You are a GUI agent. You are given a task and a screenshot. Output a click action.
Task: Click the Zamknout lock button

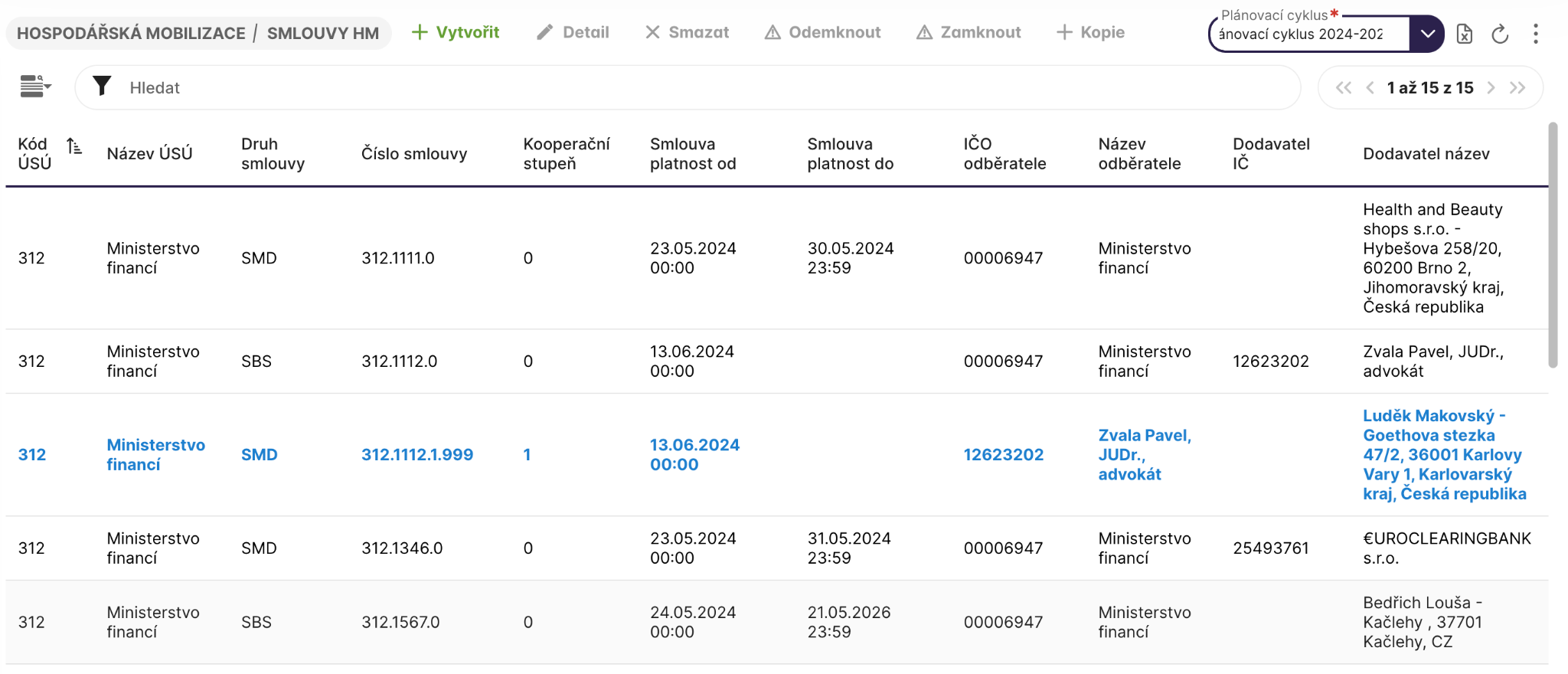pos(969,32)
